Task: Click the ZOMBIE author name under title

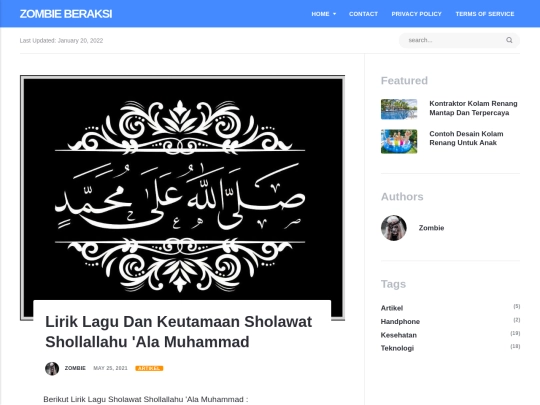Action: (75, 368)
